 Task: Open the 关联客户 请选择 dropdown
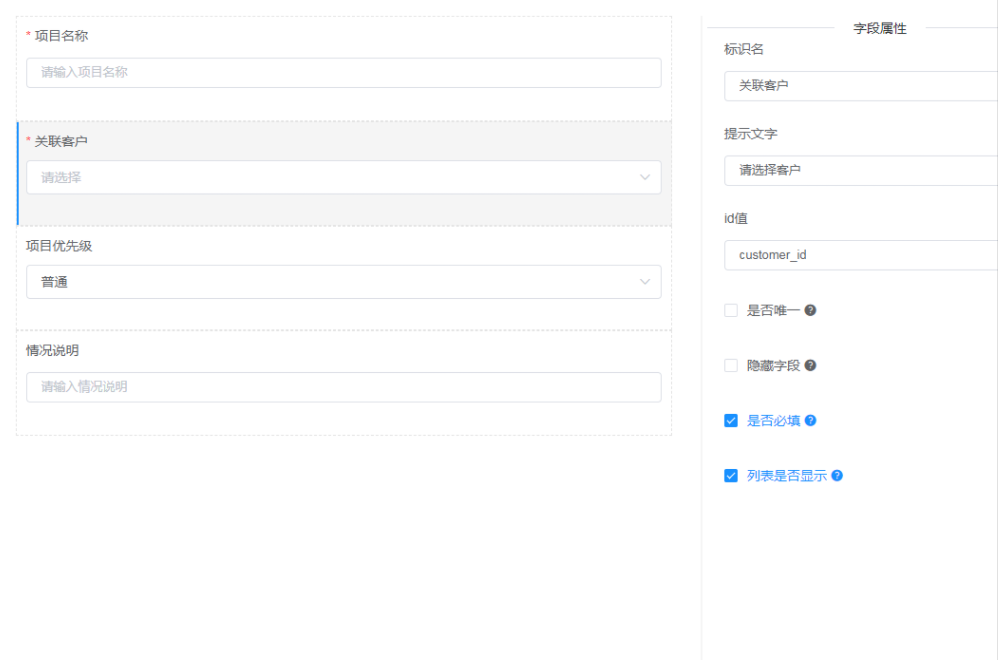coord(343,177)
